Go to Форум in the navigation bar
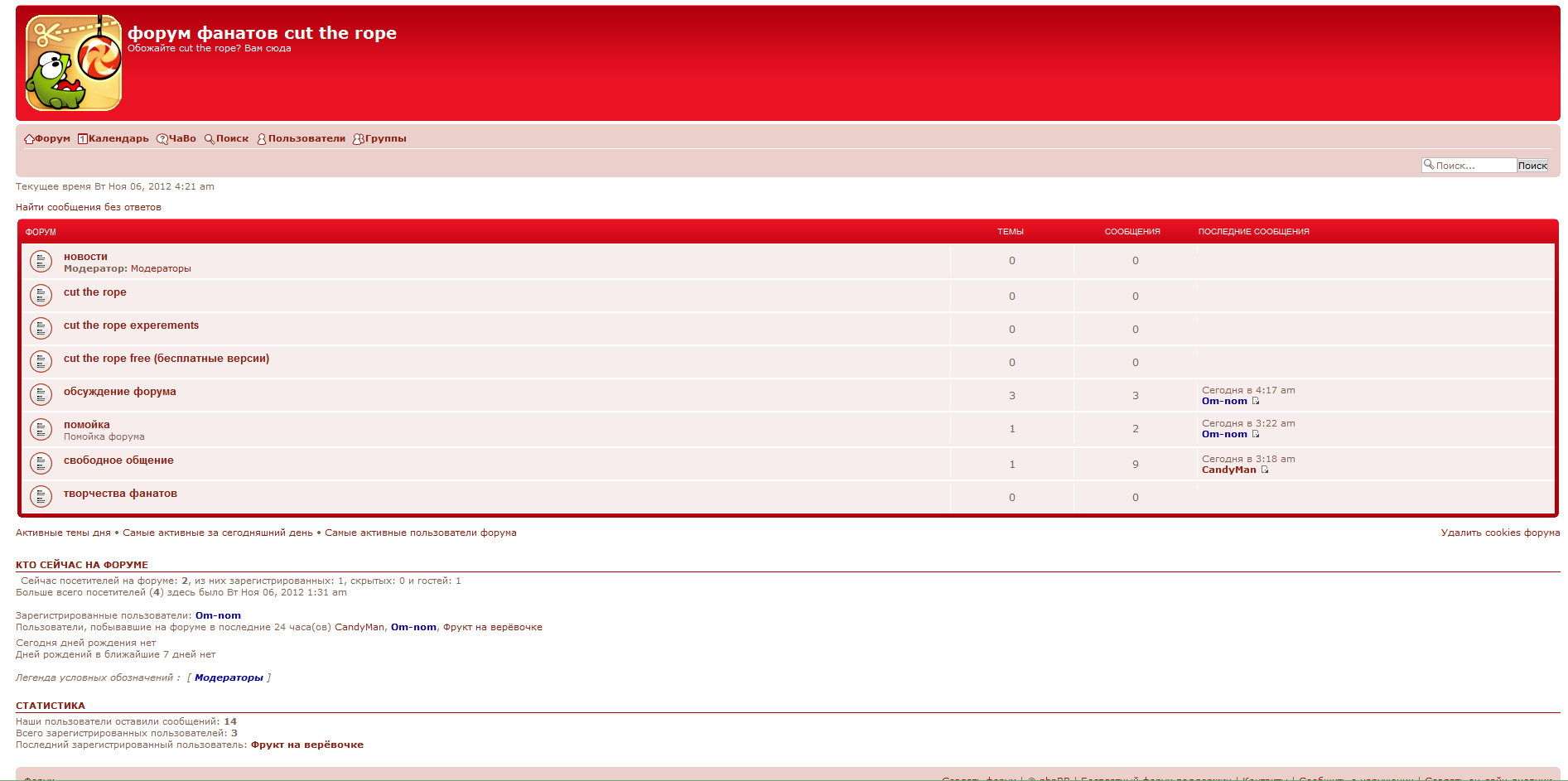Screen dimensions: 1568x781 tap(47, 138)
